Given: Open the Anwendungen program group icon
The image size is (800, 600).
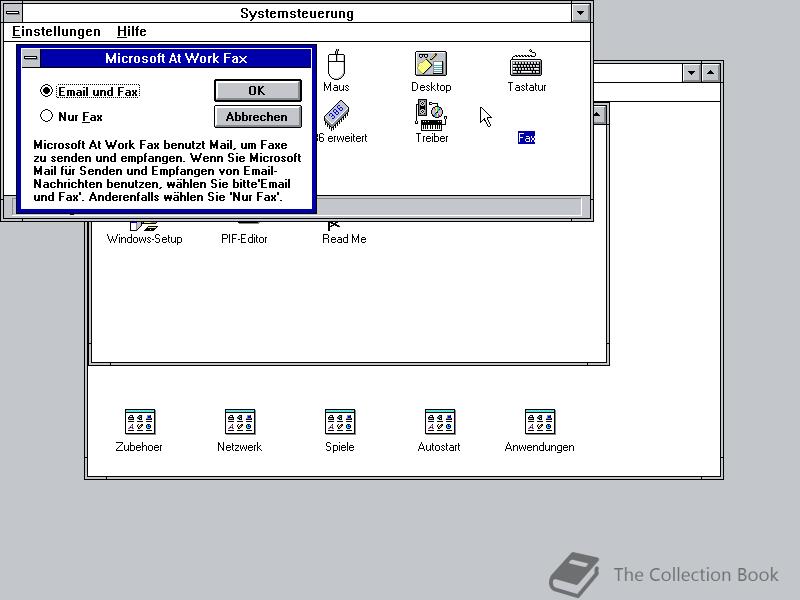Looking at the screenshot, I should pos(540,422).
